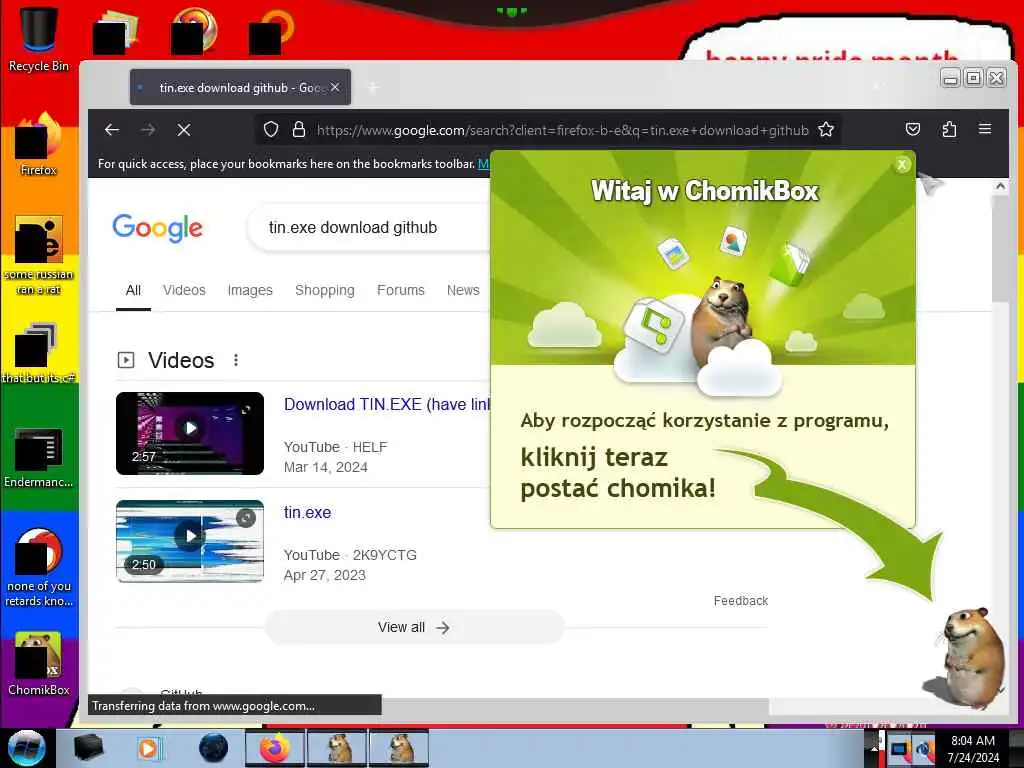Open the tracking protection shield icon

click(x=271, y=129)
